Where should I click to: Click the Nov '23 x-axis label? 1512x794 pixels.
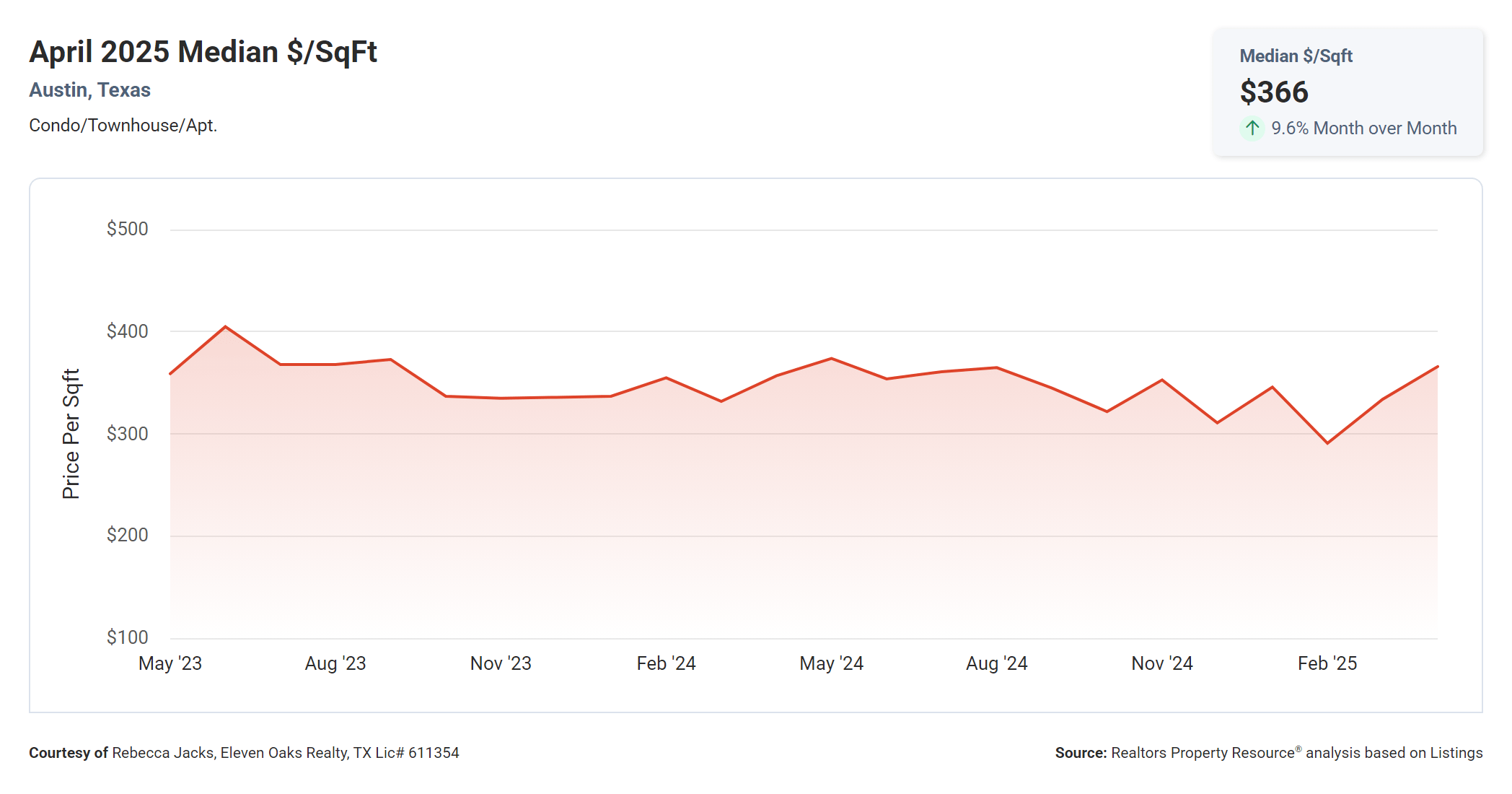[x=501, y=663]
